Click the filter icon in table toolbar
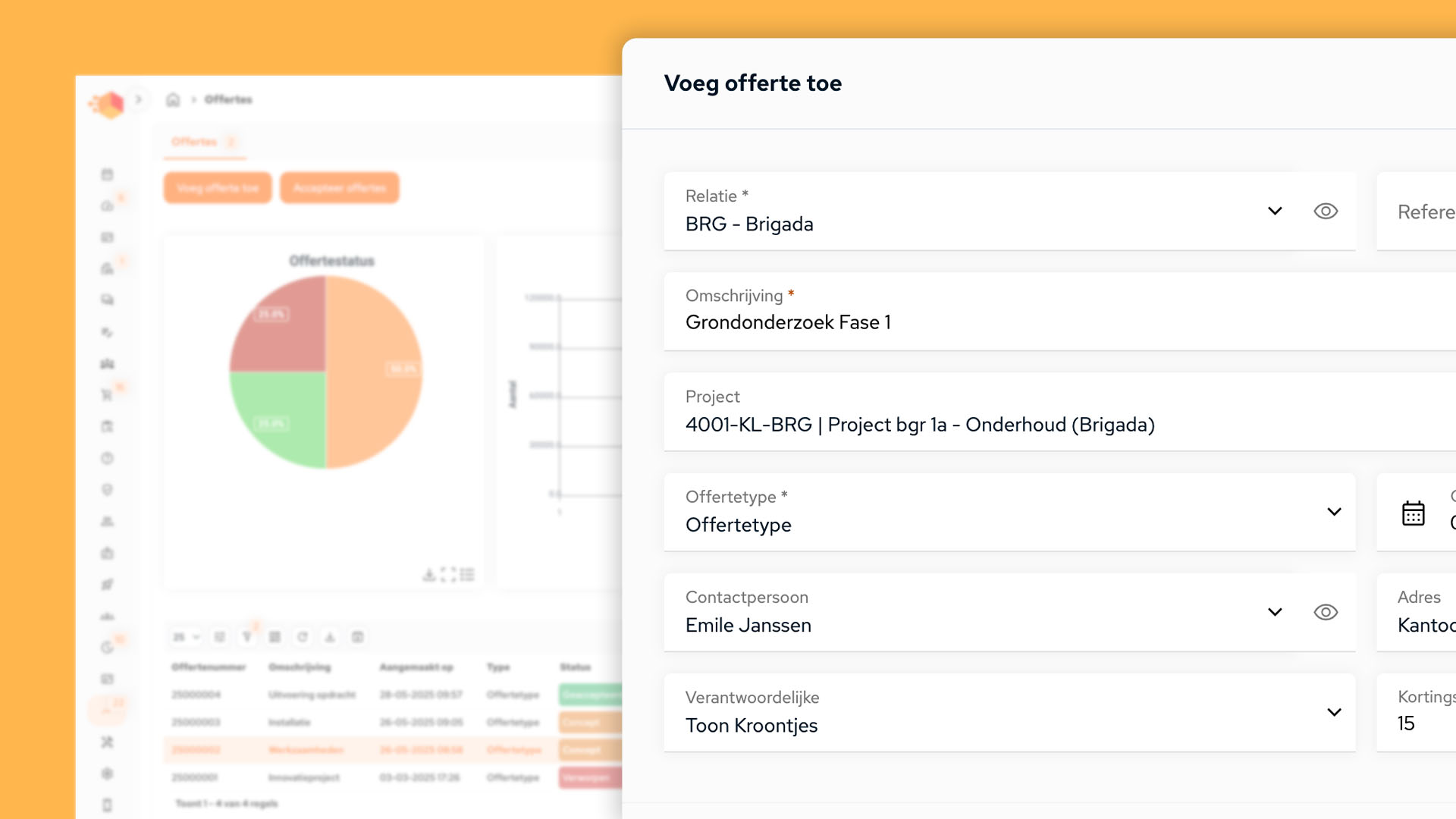The height and width of the screenshot is (819, 1456). 247,637
